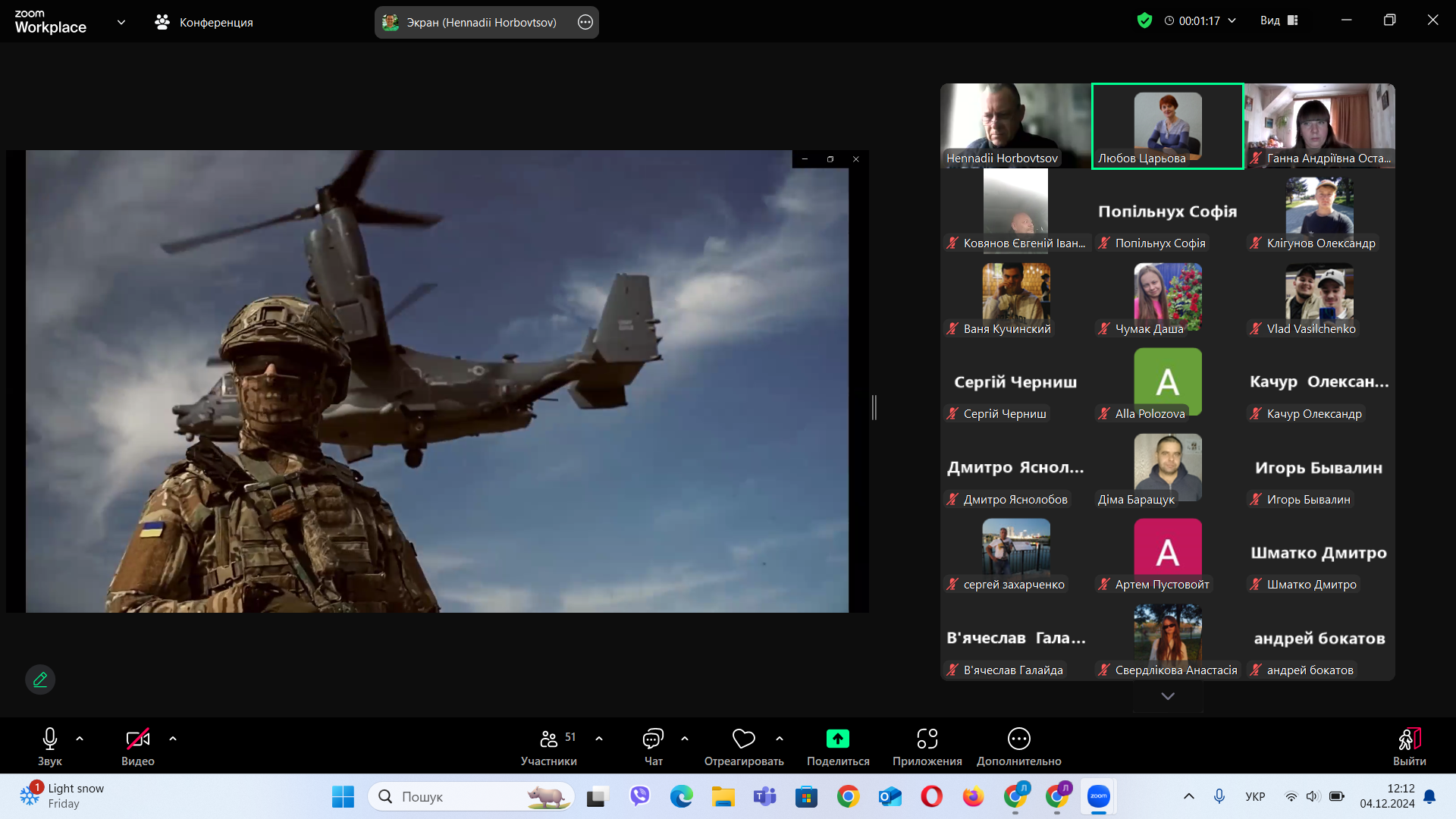Toggle the microphone mute button
Image resolution: width=1456 pixels, height=819 pixels.
point(50,739)
